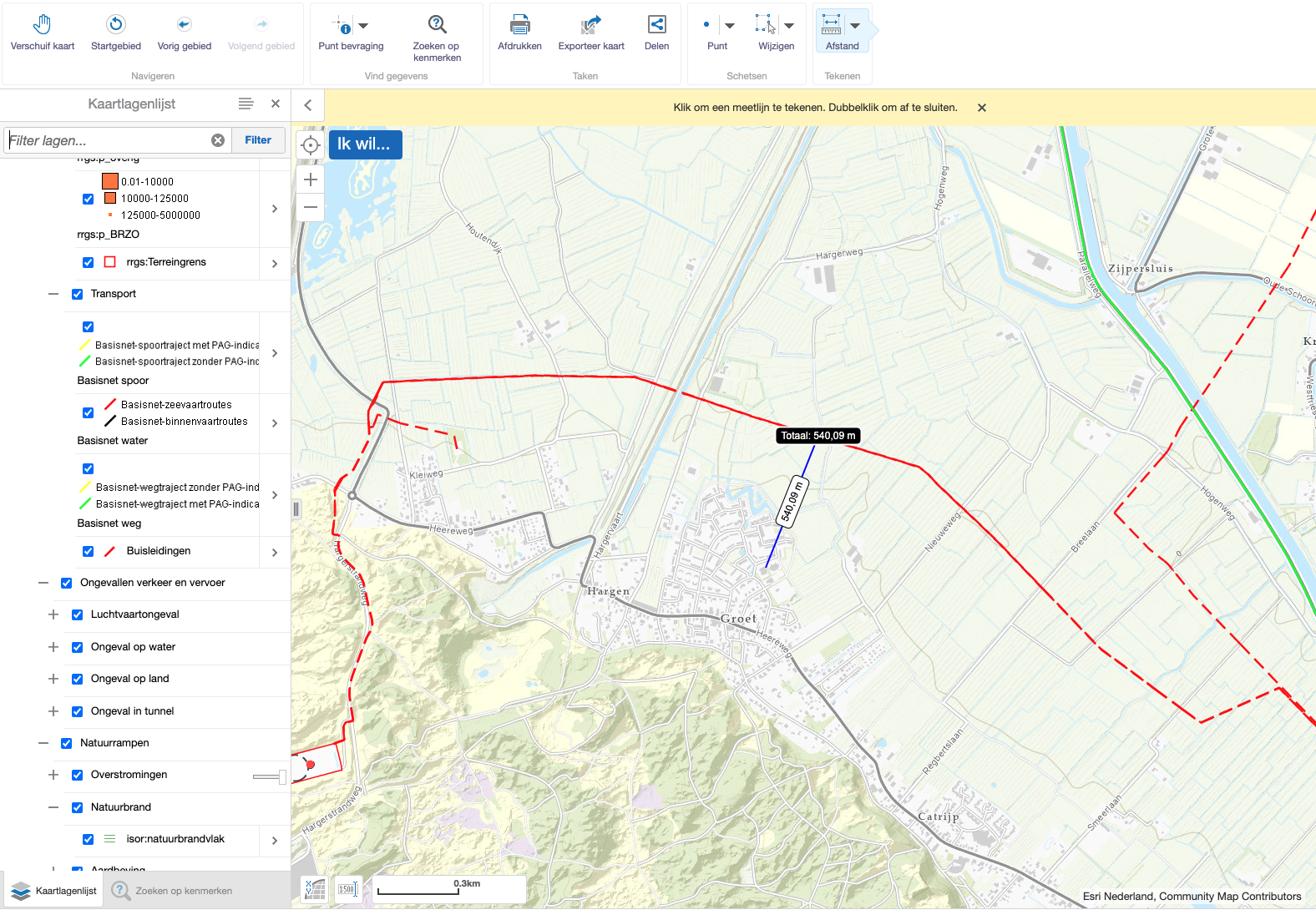
Task: Click the panel resize handle
Action: pyautogui.click(x=296, y=509)
